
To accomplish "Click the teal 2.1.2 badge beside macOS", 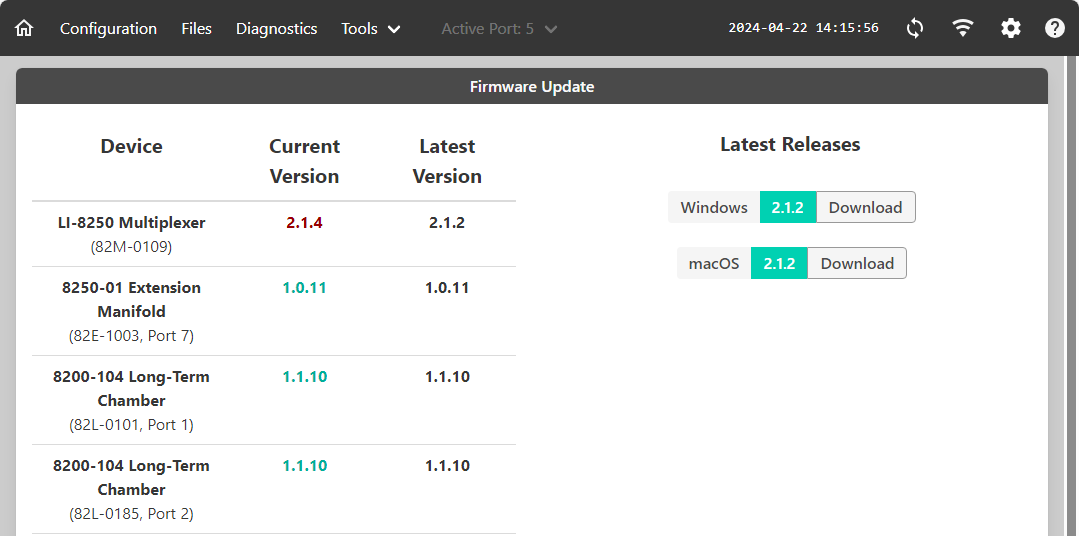I will pyautogui.click(x=779, y=264).
